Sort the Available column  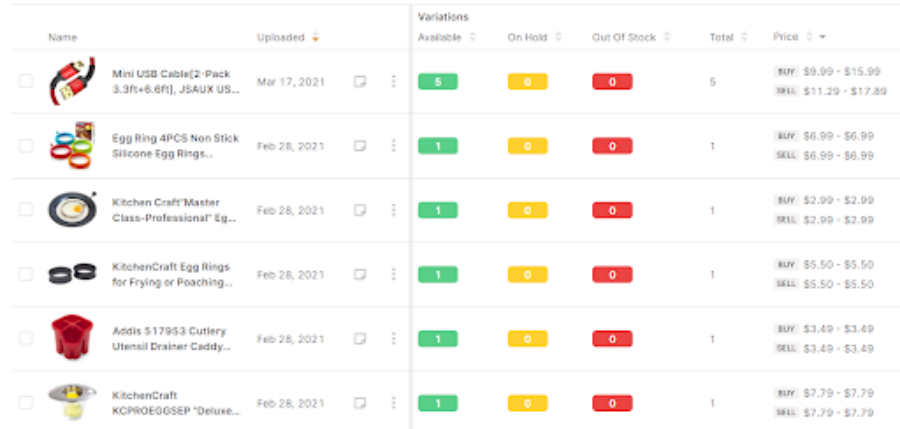click(472, 38)
